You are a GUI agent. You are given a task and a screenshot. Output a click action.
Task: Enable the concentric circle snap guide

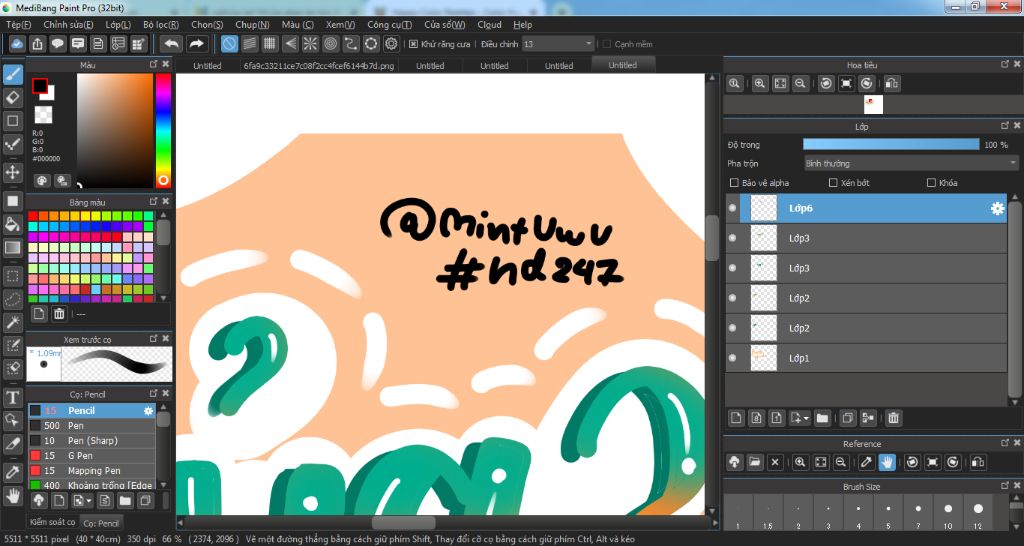(330, 44)
